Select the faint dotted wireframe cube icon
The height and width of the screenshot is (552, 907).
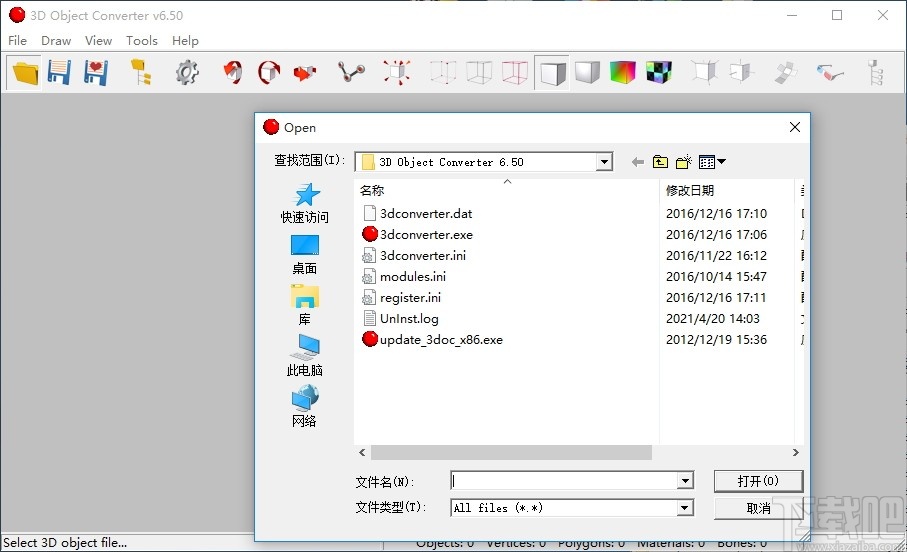click(443, 73)
